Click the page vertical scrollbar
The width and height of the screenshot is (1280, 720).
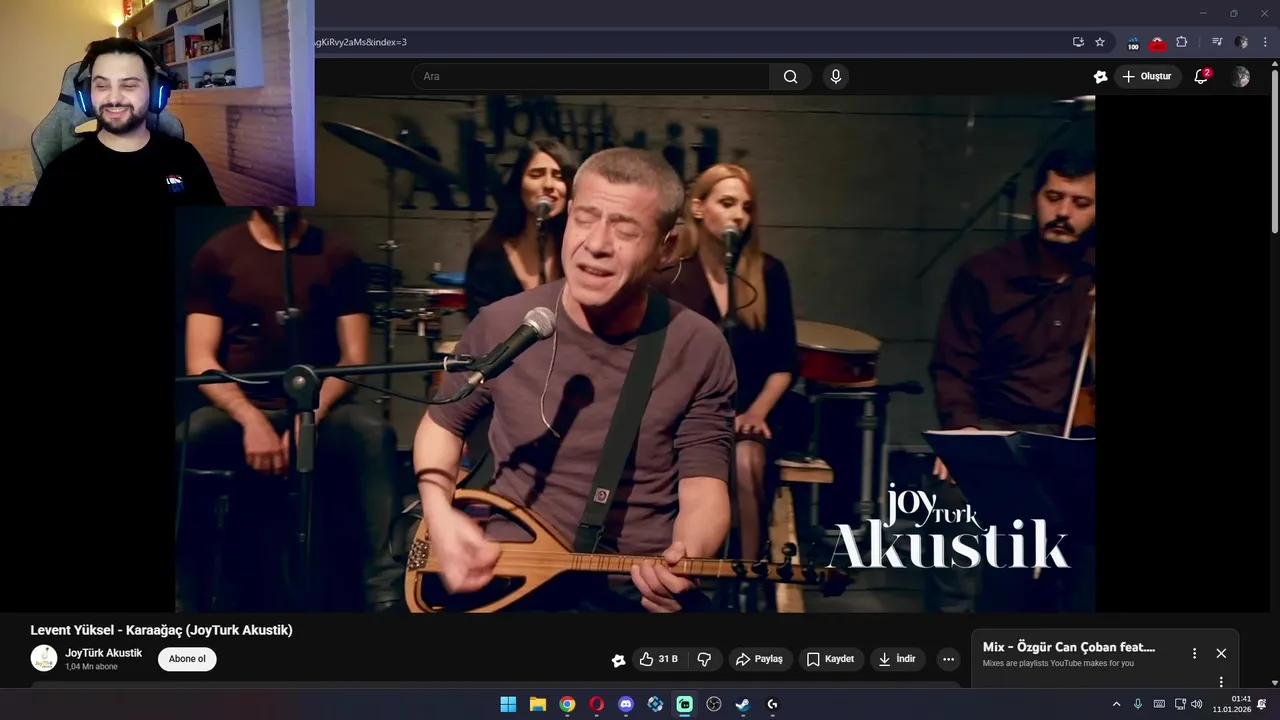pos(1274,150)
